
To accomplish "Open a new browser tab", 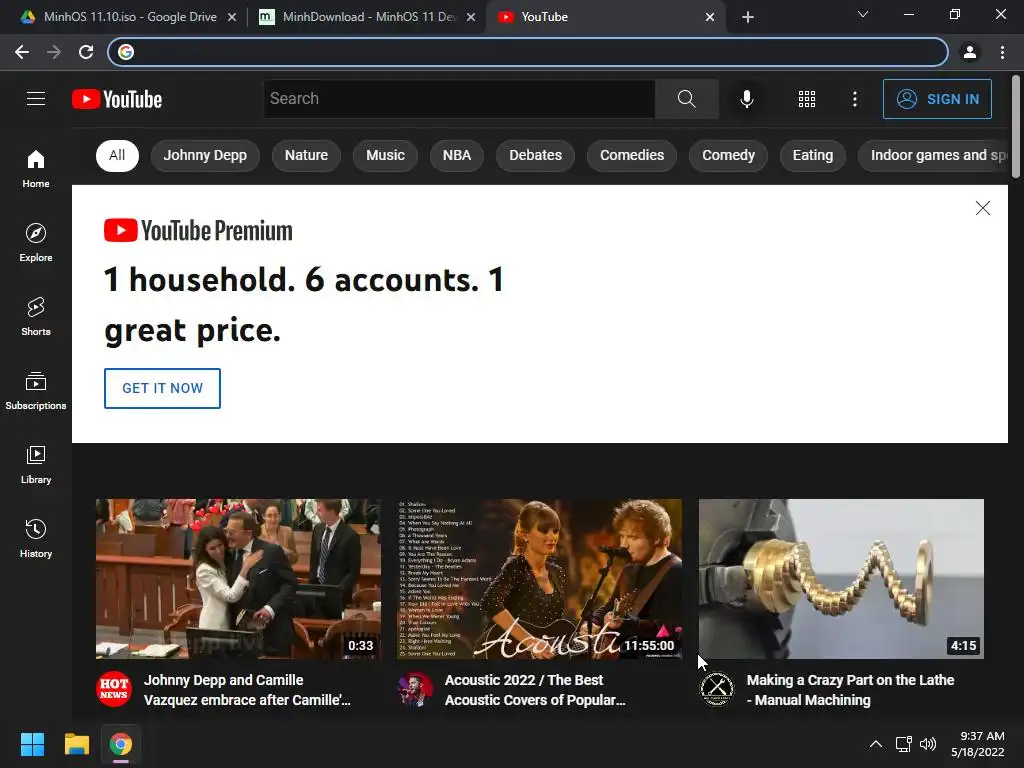I will tap(748, 17).
